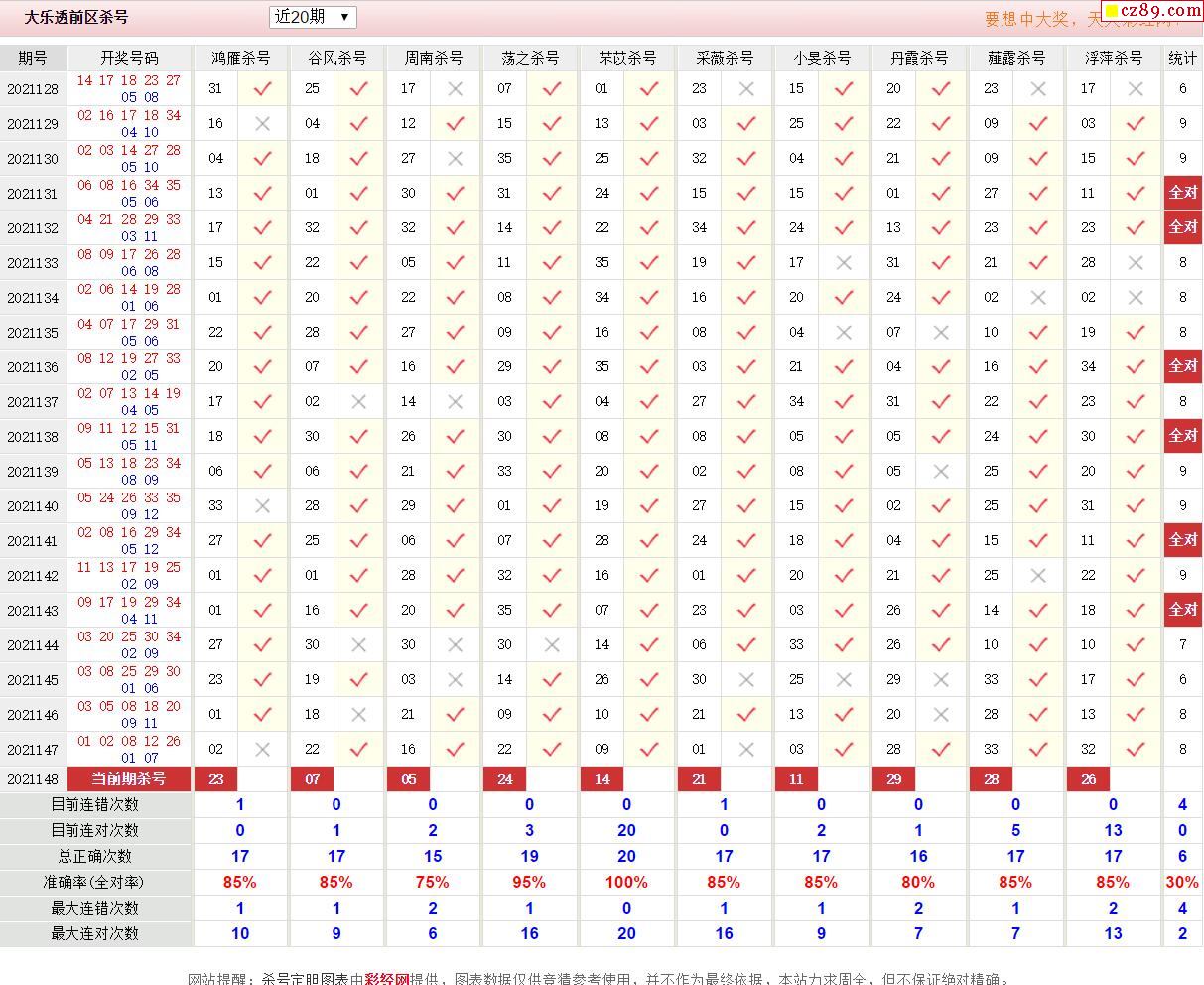1204x985 pixels.
Task: Click the 30% full-correct rate in 统计 column
Action: 1182,882
